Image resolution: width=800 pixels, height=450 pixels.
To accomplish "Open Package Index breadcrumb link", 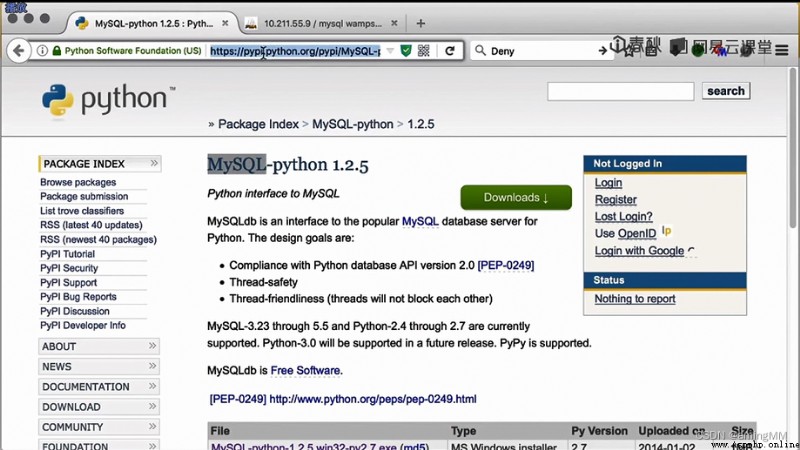I will coord(258,124).
